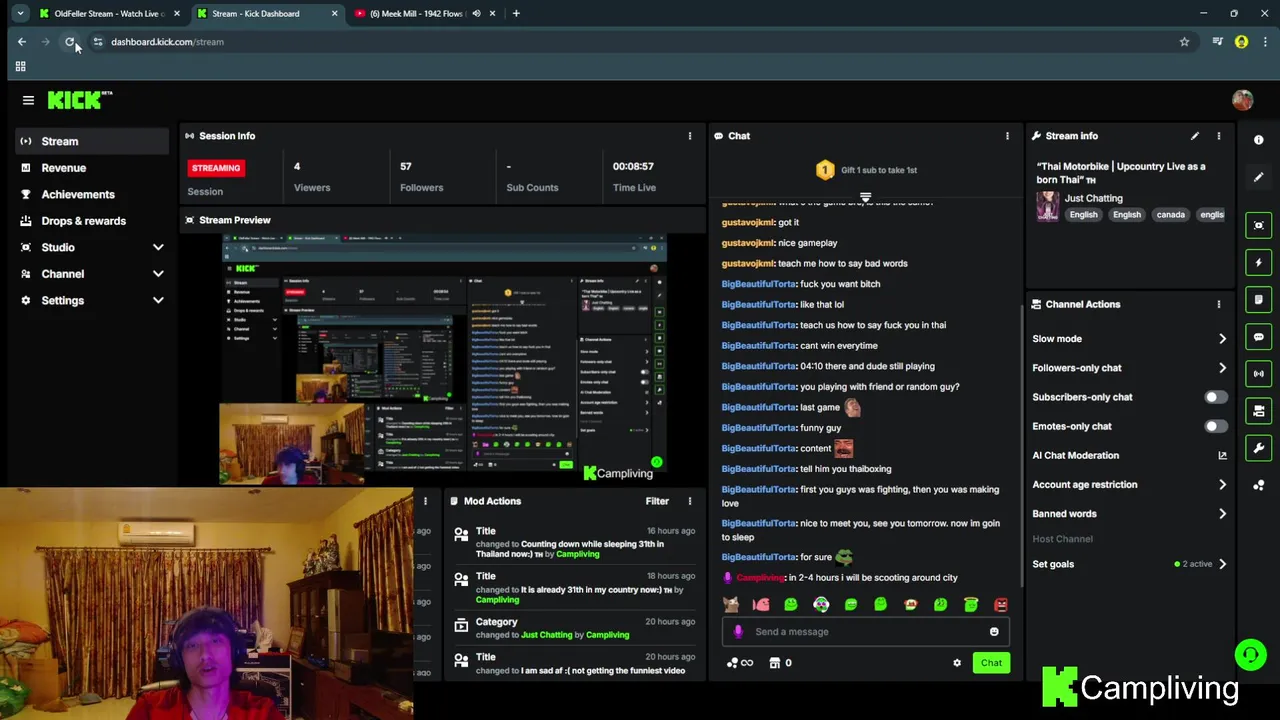Open Chat panel three-dot menu

1007,136
